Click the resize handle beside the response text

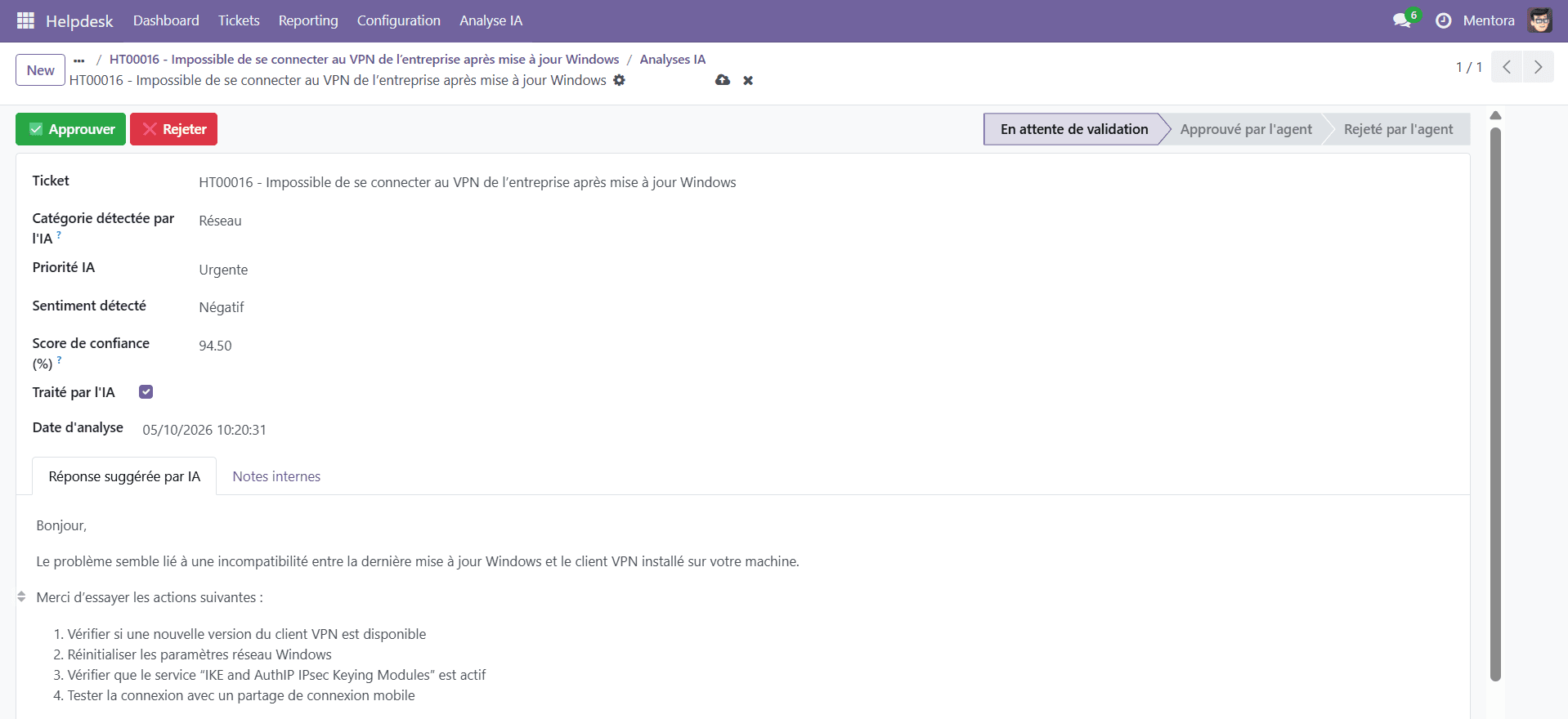(x=21, y=597)
